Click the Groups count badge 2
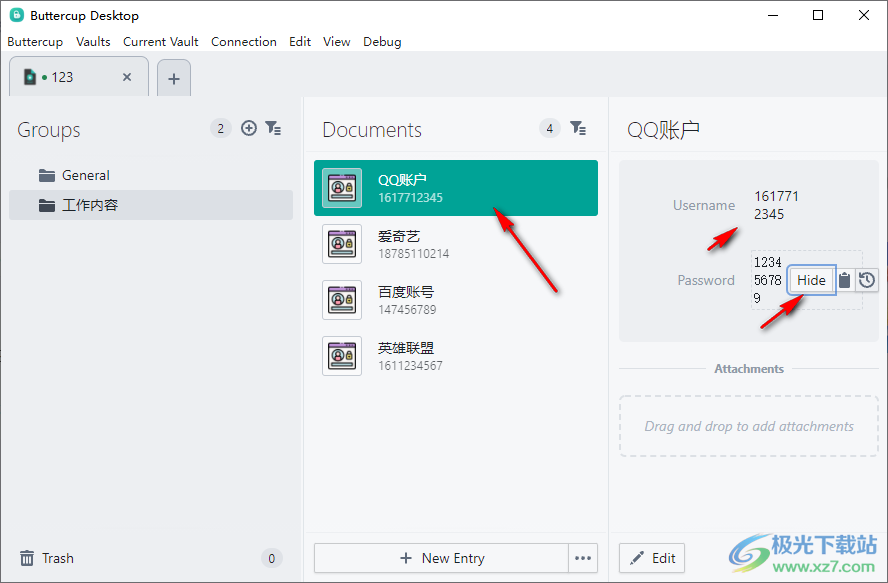This screenshot has height=583, width=888. coord(220,129)
